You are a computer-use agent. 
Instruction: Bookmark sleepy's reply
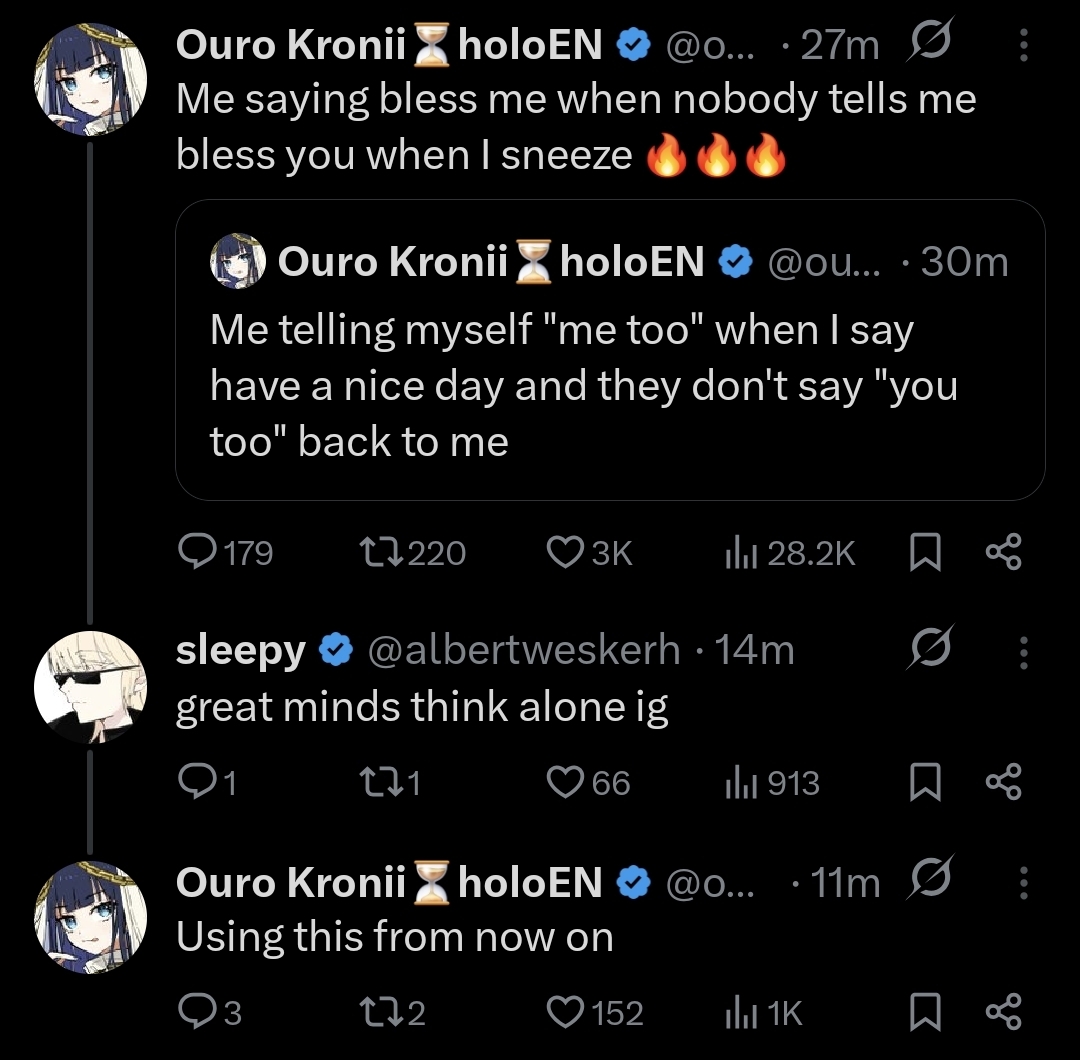tap(925, 782)
